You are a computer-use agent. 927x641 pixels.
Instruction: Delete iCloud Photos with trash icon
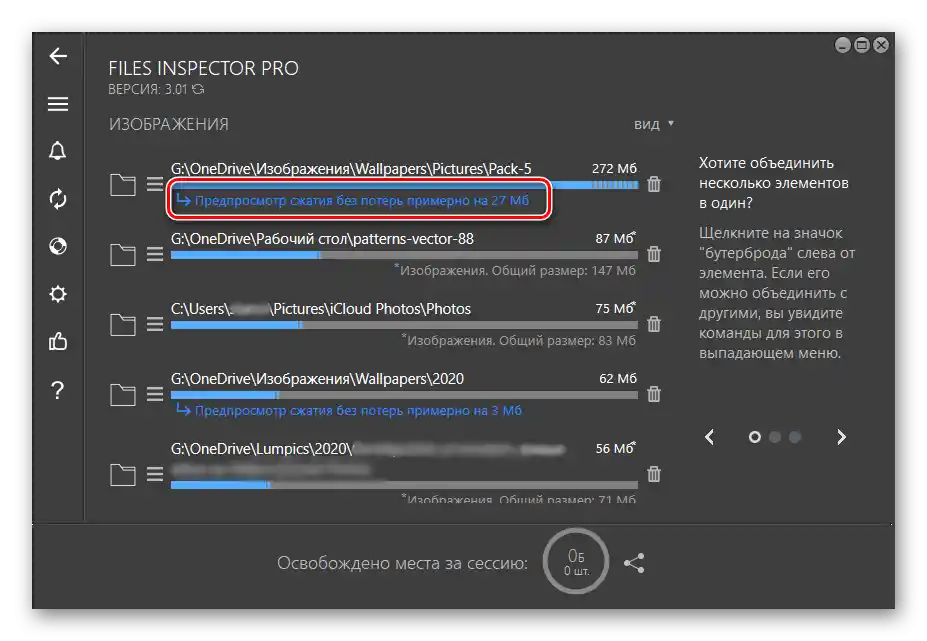point(654,324)
